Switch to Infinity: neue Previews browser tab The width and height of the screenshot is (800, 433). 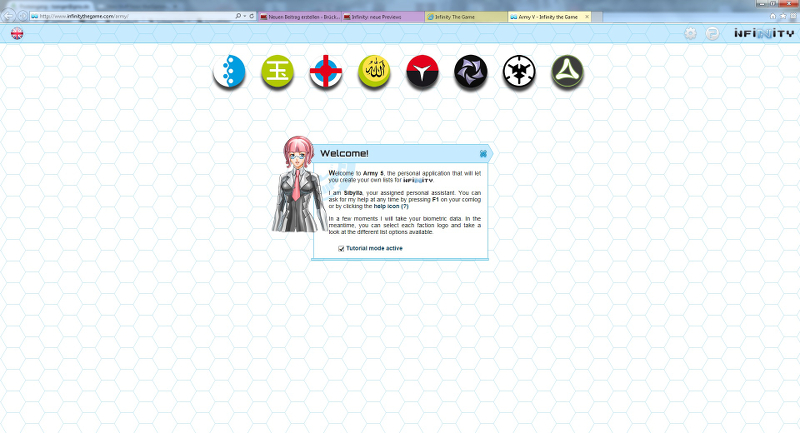383,17
